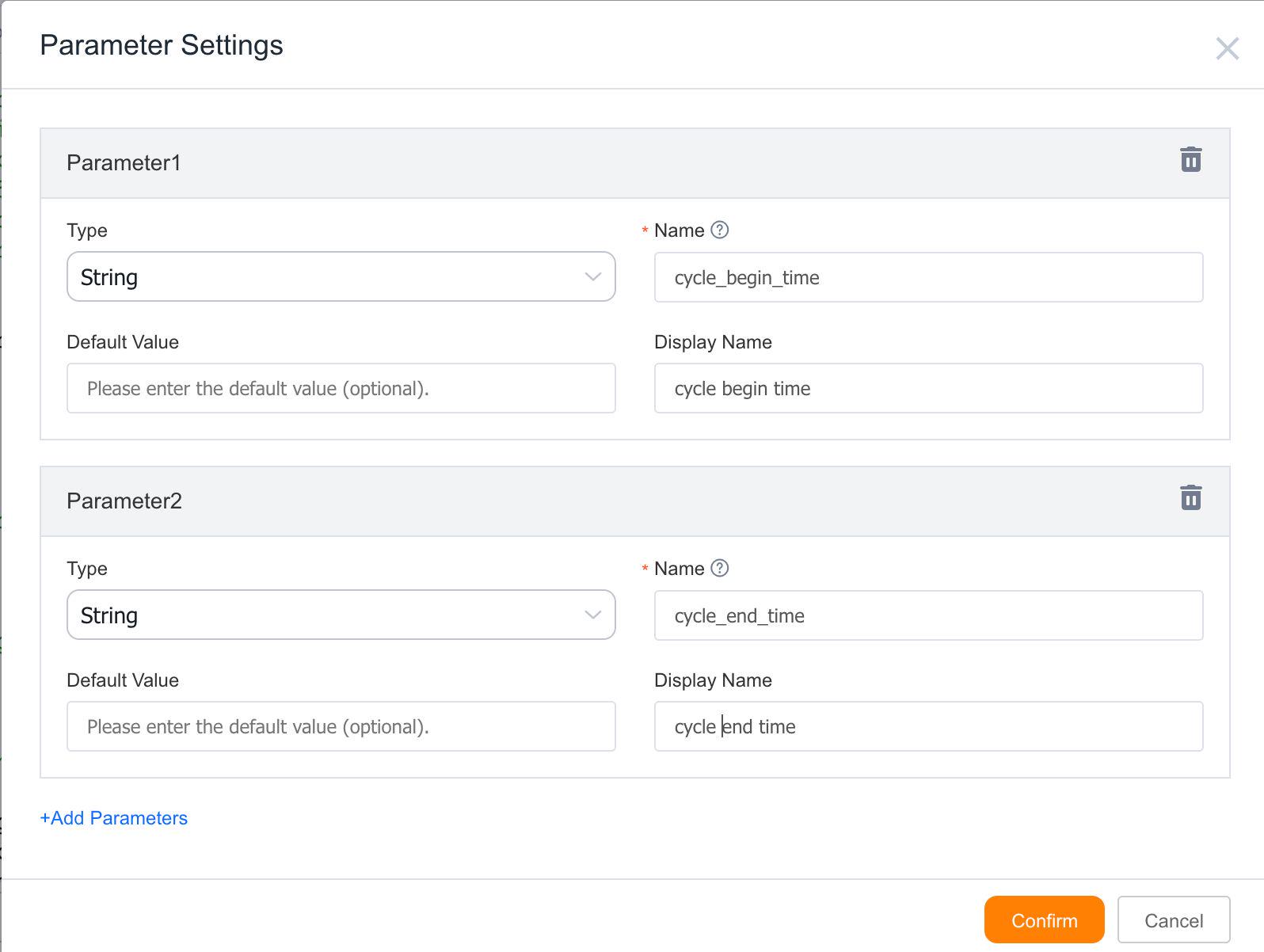Screen dimensions: 1264x952
Task: Open the Name help tooltip in Parameter2
Action: [719, 568]
